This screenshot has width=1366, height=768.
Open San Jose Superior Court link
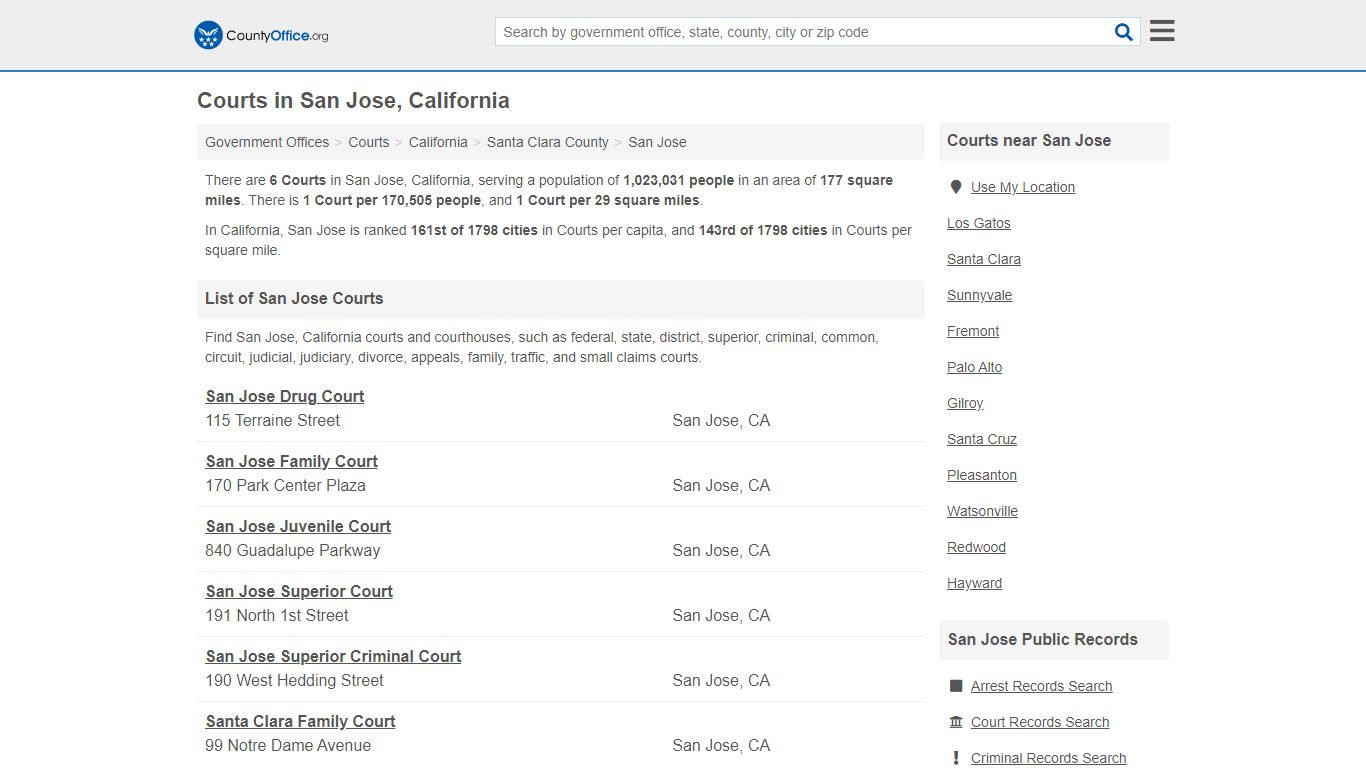299,591
